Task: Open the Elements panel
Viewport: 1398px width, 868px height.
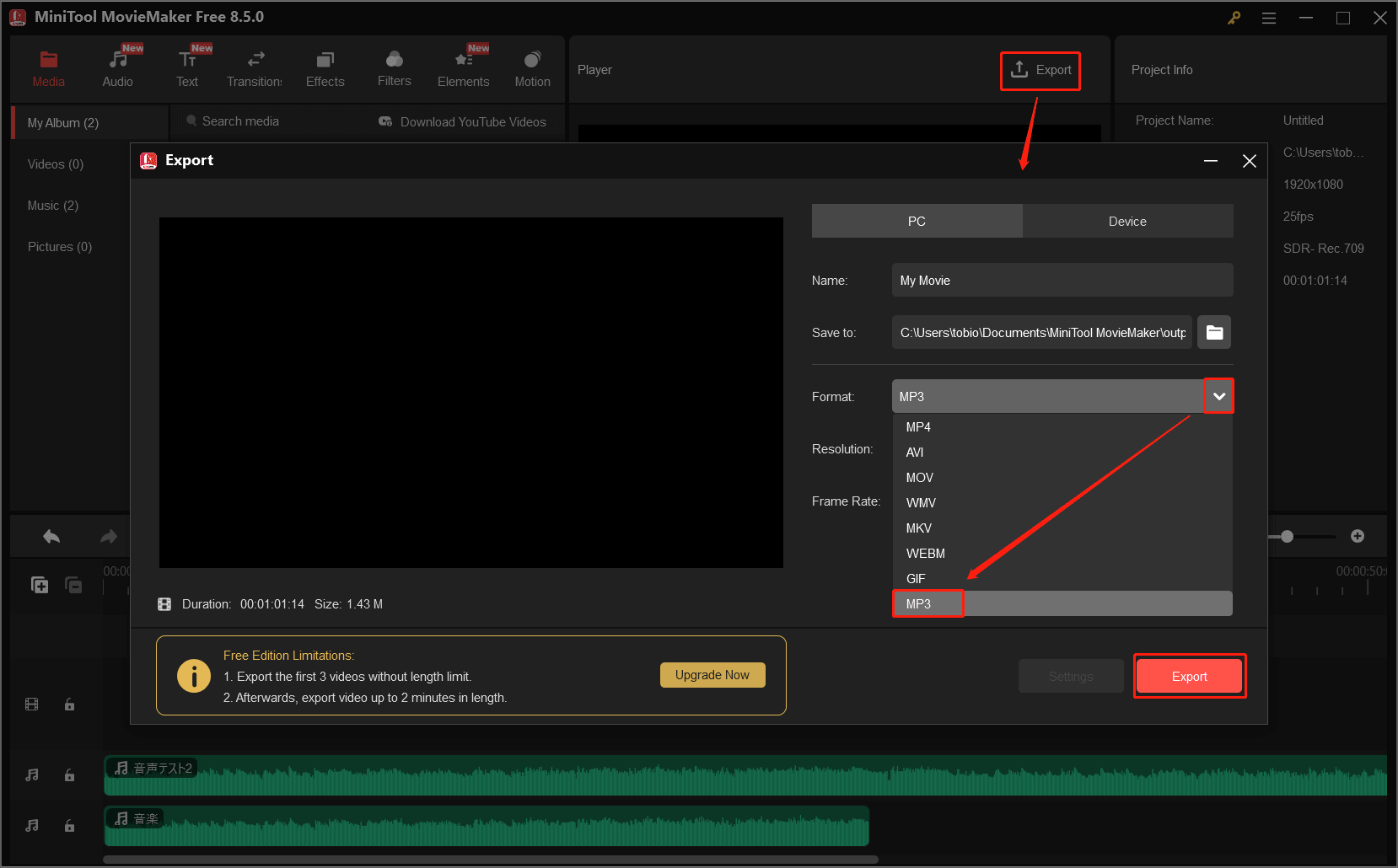Action: pos(463,67)
